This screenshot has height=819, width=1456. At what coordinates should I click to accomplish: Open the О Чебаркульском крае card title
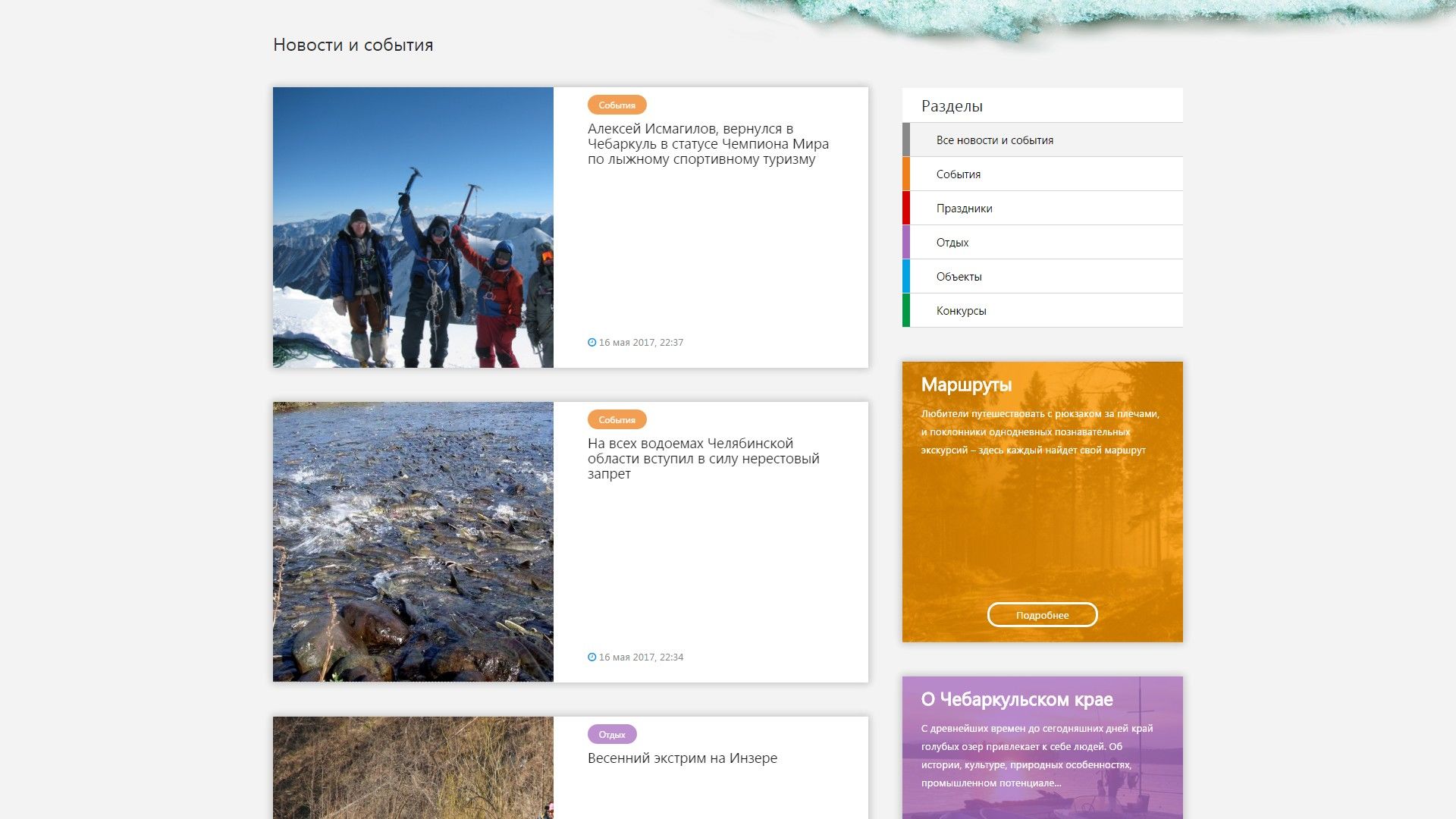(x=1017, y=700)
